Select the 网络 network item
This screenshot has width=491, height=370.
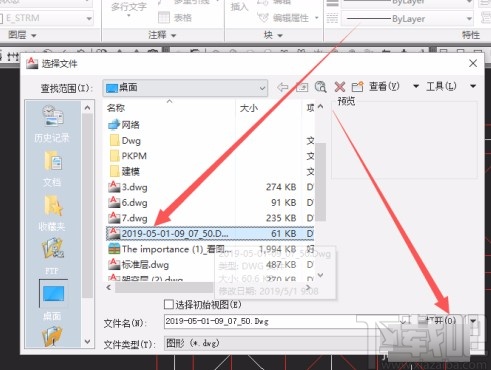click(x=124, y=125)
